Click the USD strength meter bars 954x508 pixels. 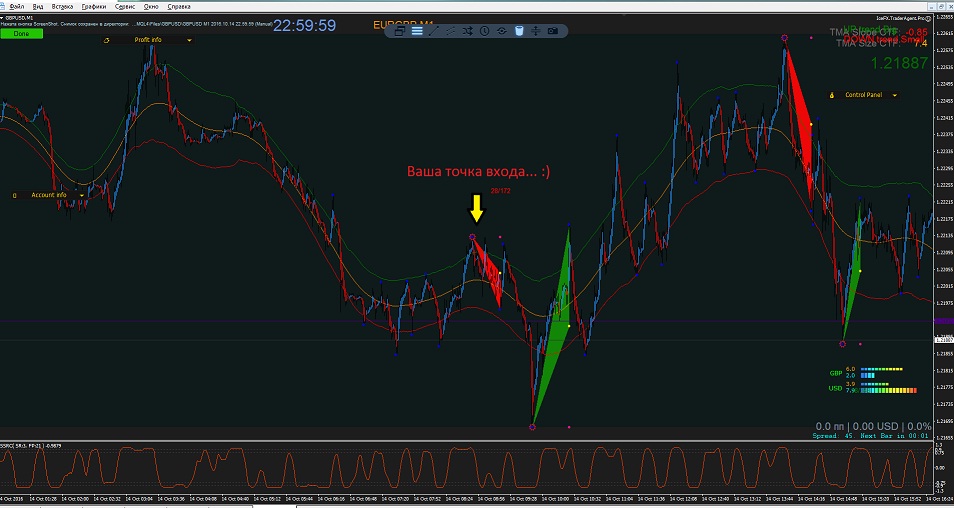pos(888,388)
